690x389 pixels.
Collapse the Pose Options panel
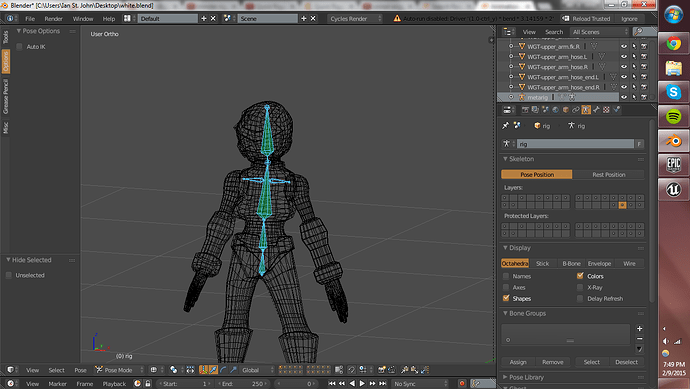(x=18, y=31)
